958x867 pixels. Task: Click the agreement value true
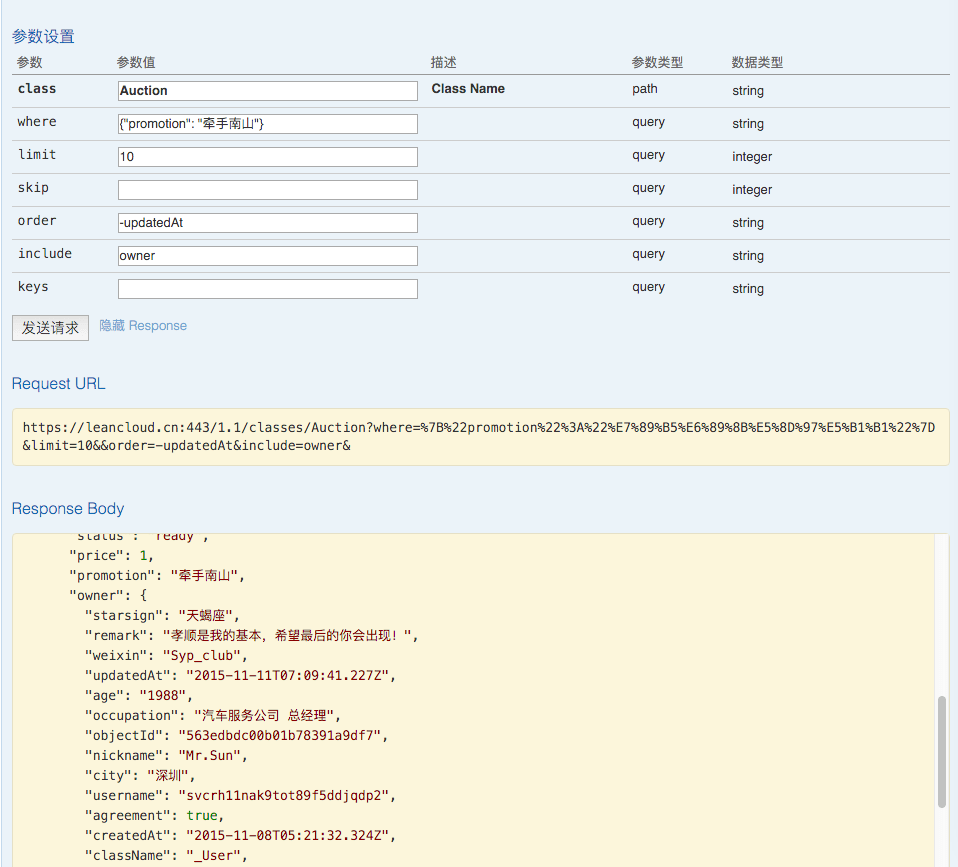point(202,816)
